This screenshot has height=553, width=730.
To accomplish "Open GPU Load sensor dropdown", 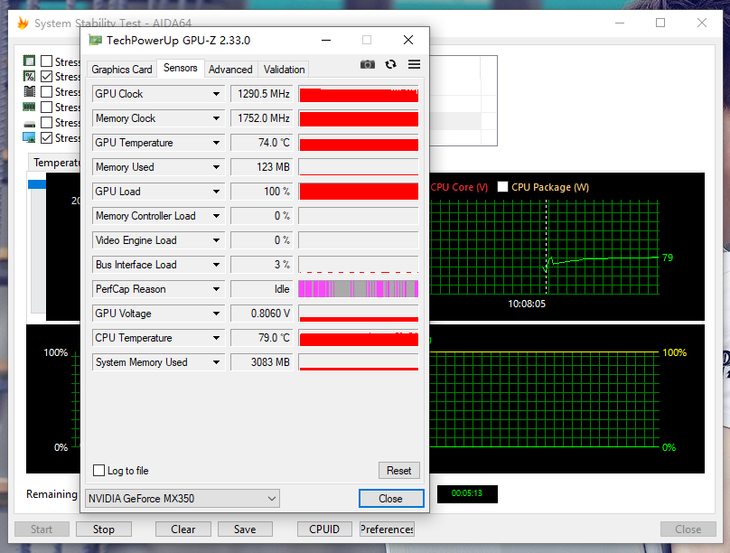I will point(216,191).
